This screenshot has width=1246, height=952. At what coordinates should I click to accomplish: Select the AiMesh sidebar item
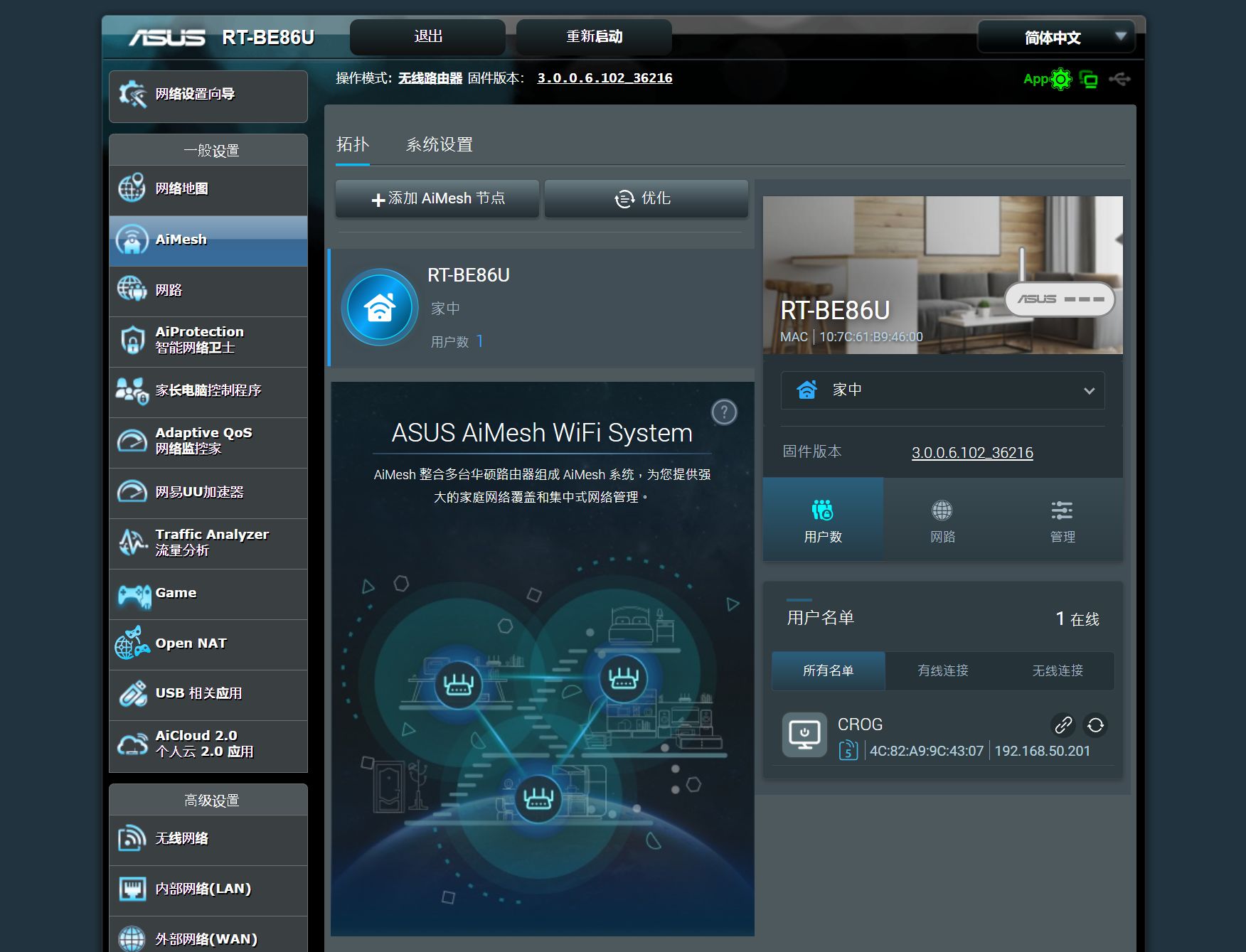click(208, 240)
